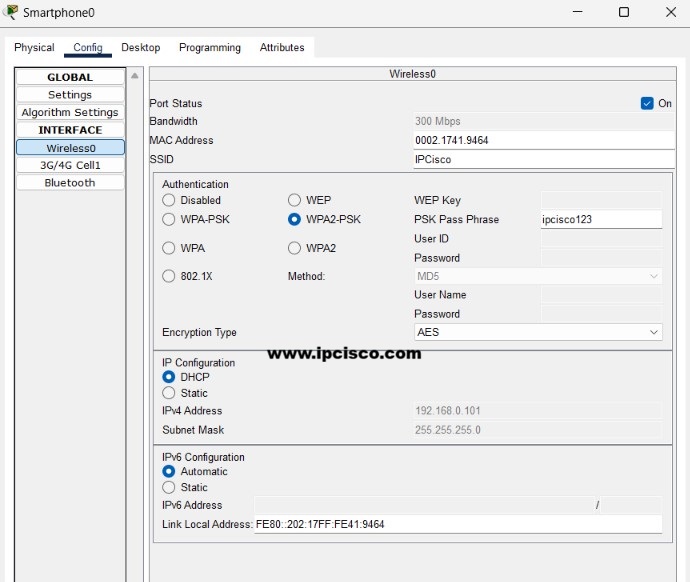Click the IPv6 Address field
The image size is (690, 582).
pos(424,505)
